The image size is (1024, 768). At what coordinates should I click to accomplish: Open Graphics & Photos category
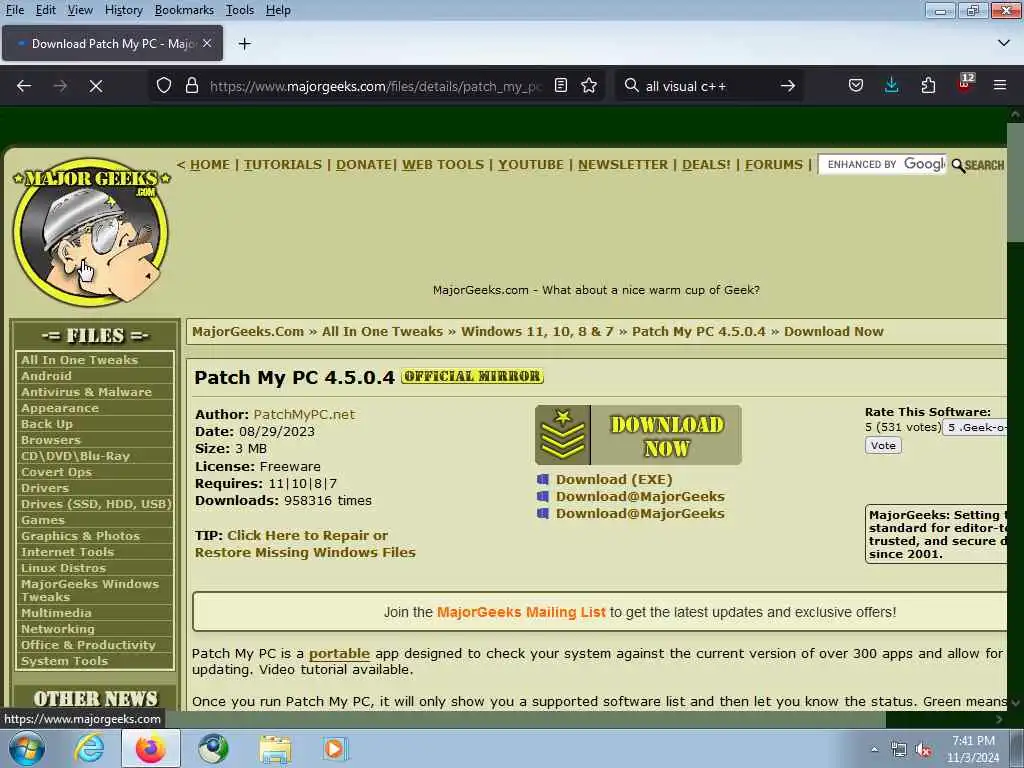[x=80, y=536]
